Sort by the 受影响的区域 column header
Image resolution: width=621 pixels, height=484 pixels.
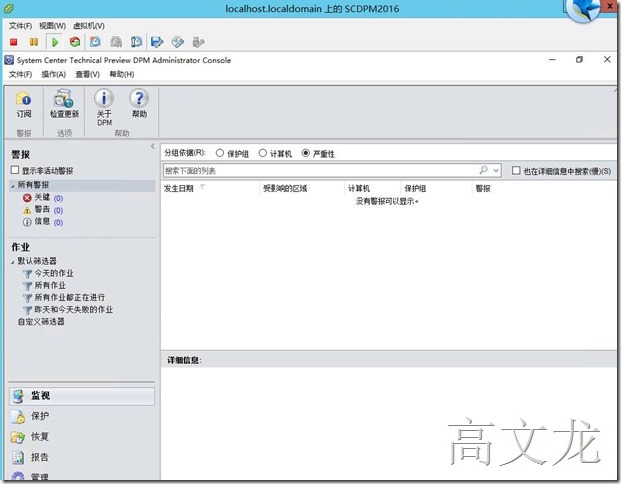pyautogui.click(x=285, y=189)
